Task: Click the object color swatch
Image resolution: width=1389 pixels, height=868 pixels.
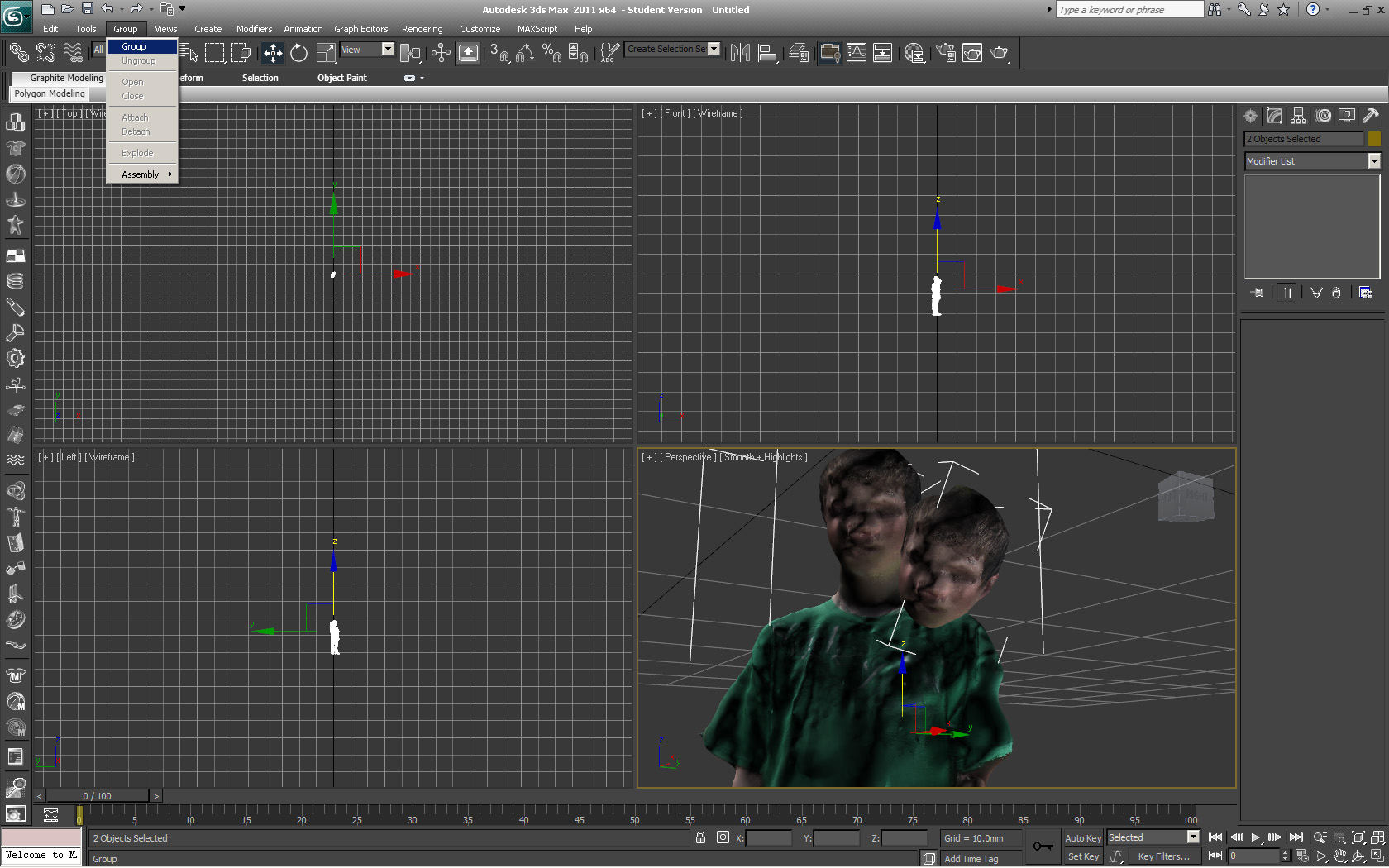Action: click(1374, 139)
